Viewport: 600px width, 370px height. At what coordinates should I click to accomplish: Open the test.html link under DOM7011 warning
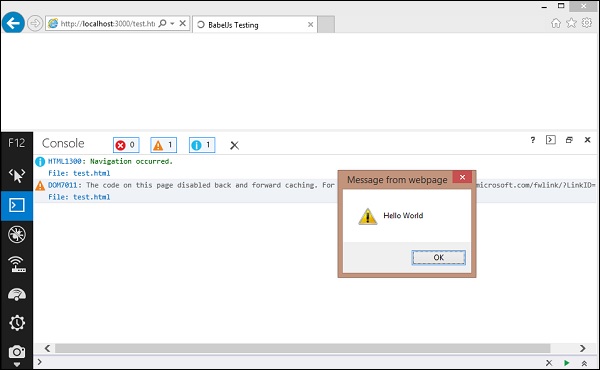pyautogui.click(x=91, y=197)
